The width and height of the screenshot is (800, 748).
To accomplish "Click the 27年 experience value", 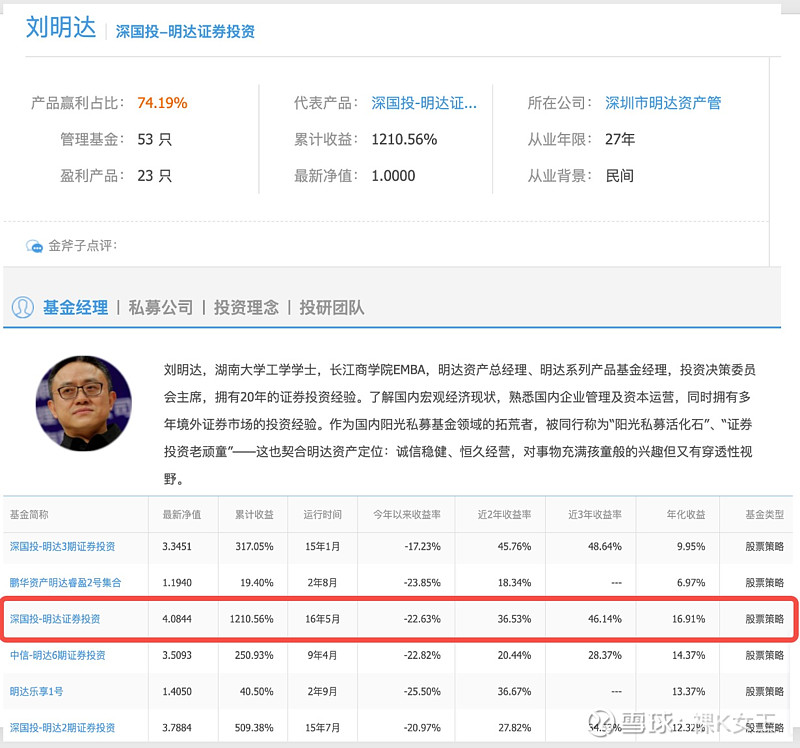I will 620,139.
